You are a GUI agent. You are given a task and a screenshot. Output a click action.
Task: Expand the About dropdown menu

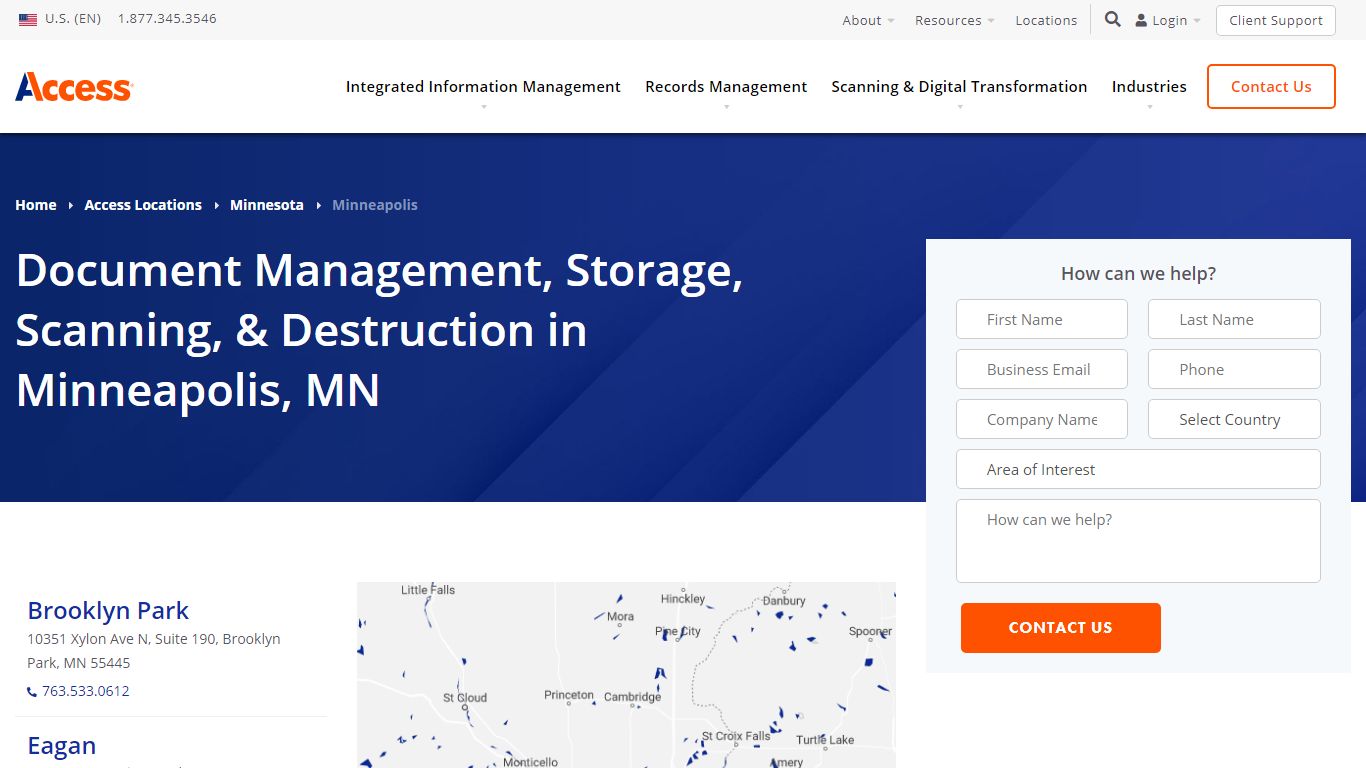coord(868,20)
